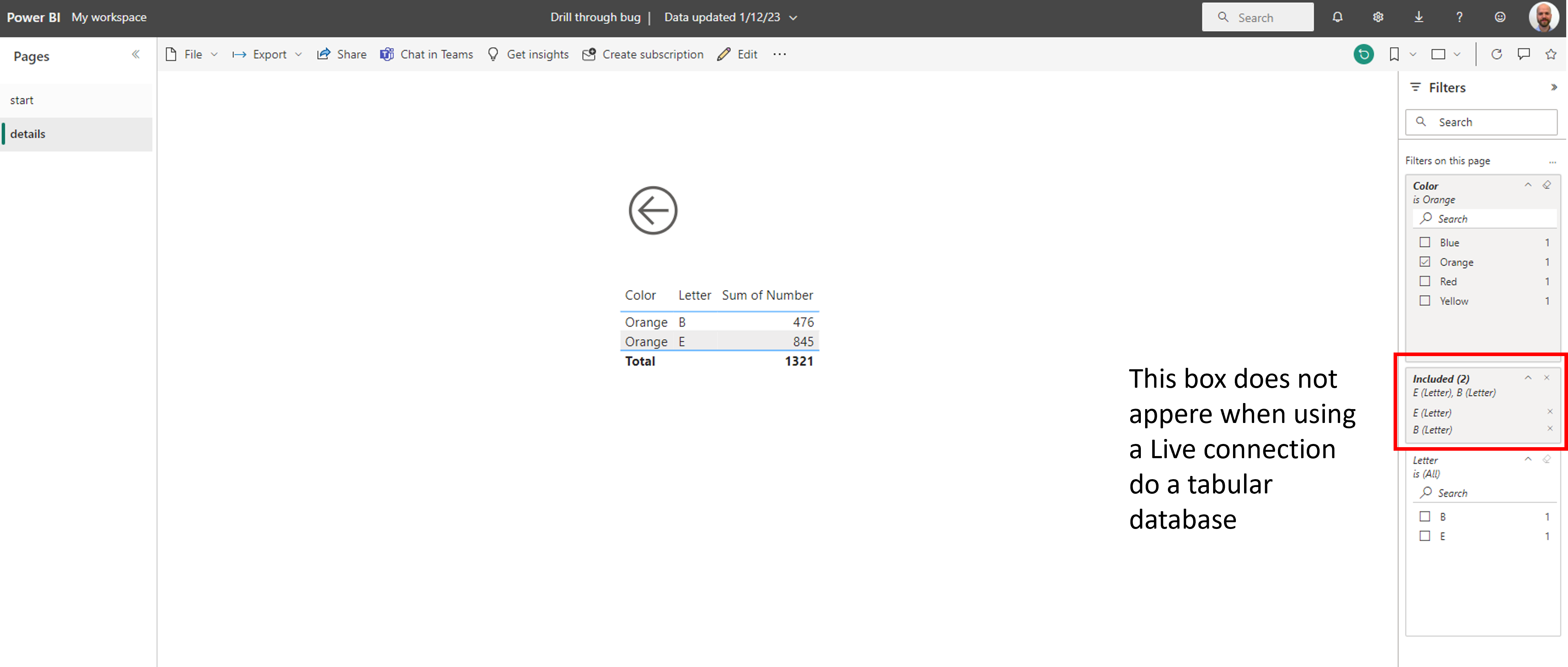The height and width of the screenshot is (667, 1568).
Task: Remove E (Letter) from included filter
Action: pyautogui.click(x=1550, y=412)
